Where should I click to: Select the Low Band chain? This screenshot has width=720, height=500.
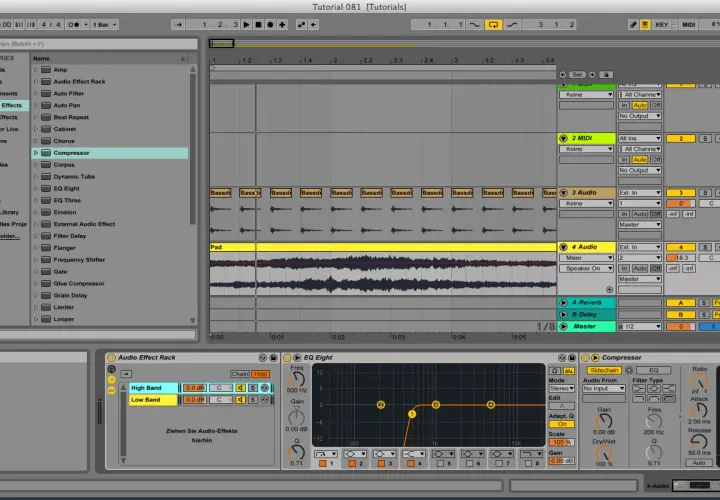pyautogui.click(x=153, y=400)
